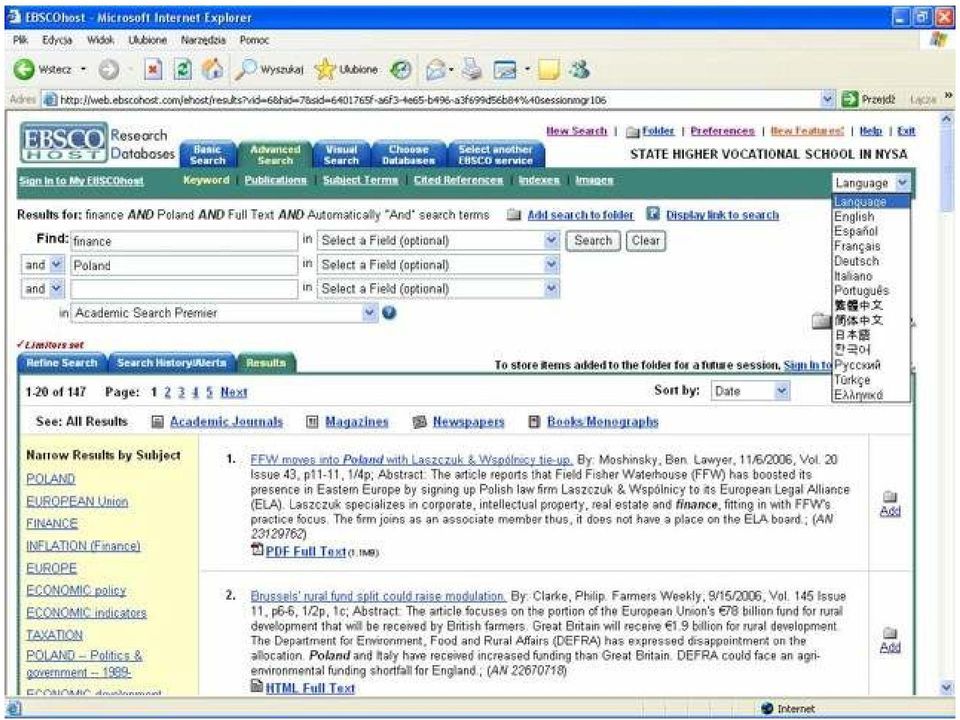The width and height of the screenshot is (960, 720).
Task: Open the Sort by Date dropdown
Action: click(x=782, y=391)
